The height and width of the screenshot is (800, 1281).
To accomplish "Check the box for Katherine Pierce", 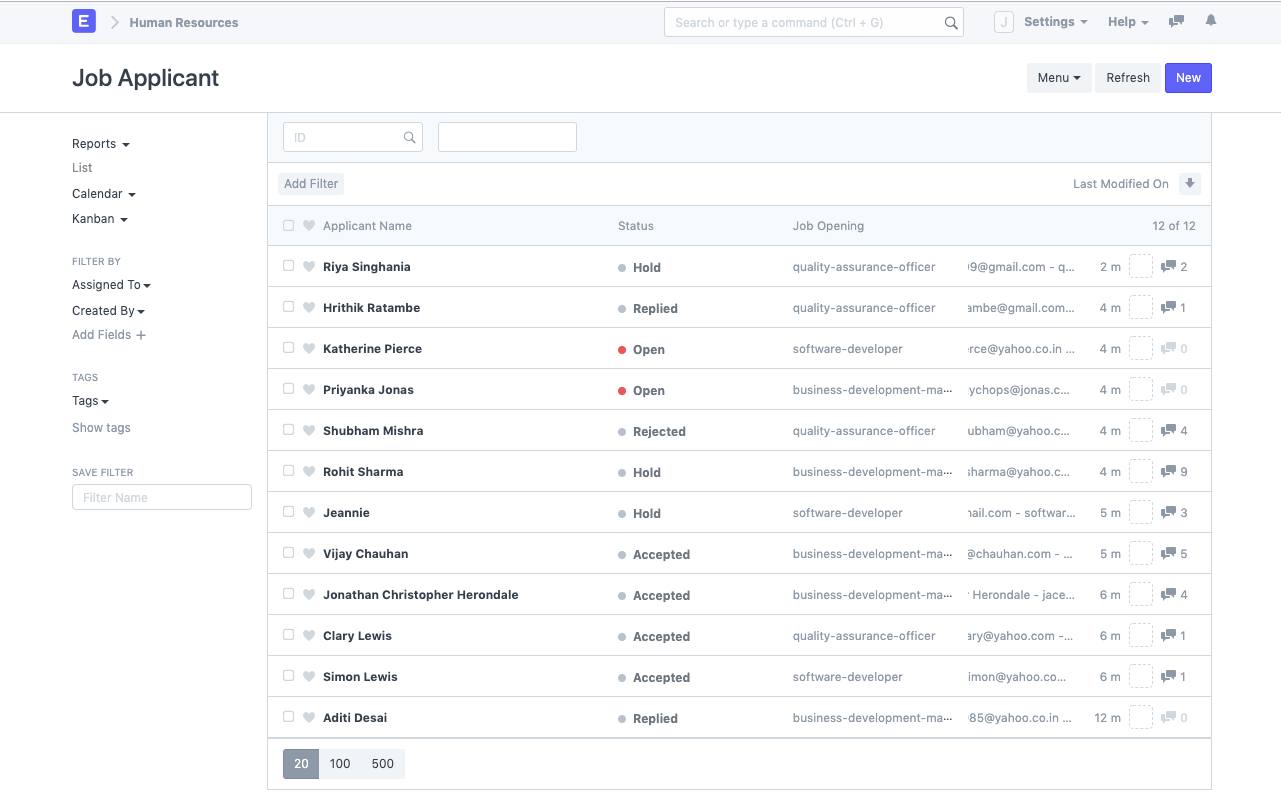I will [289, 348].
